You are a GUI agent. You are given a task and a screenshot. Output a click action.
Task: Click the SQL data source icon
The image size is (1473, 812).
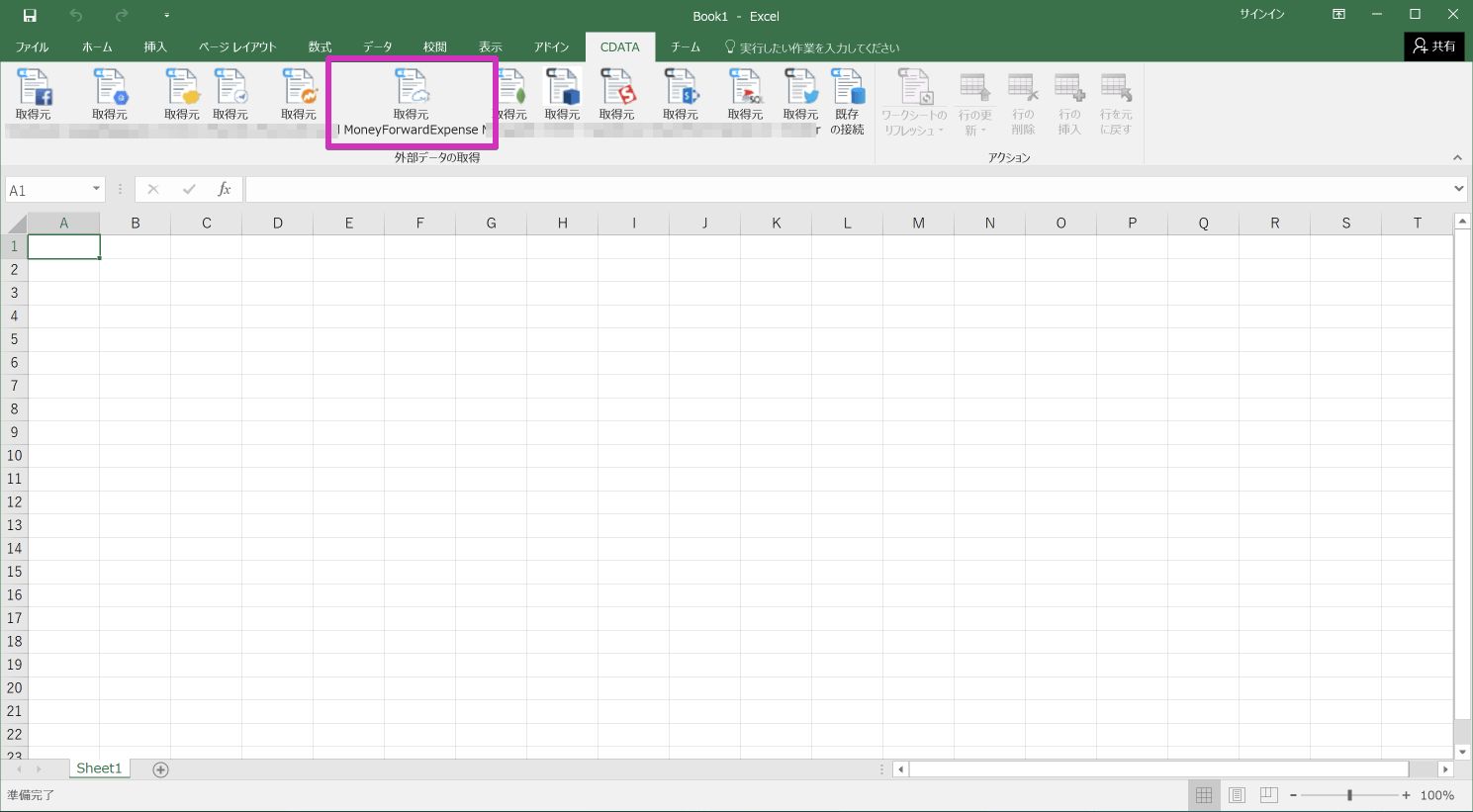point(745,88)
